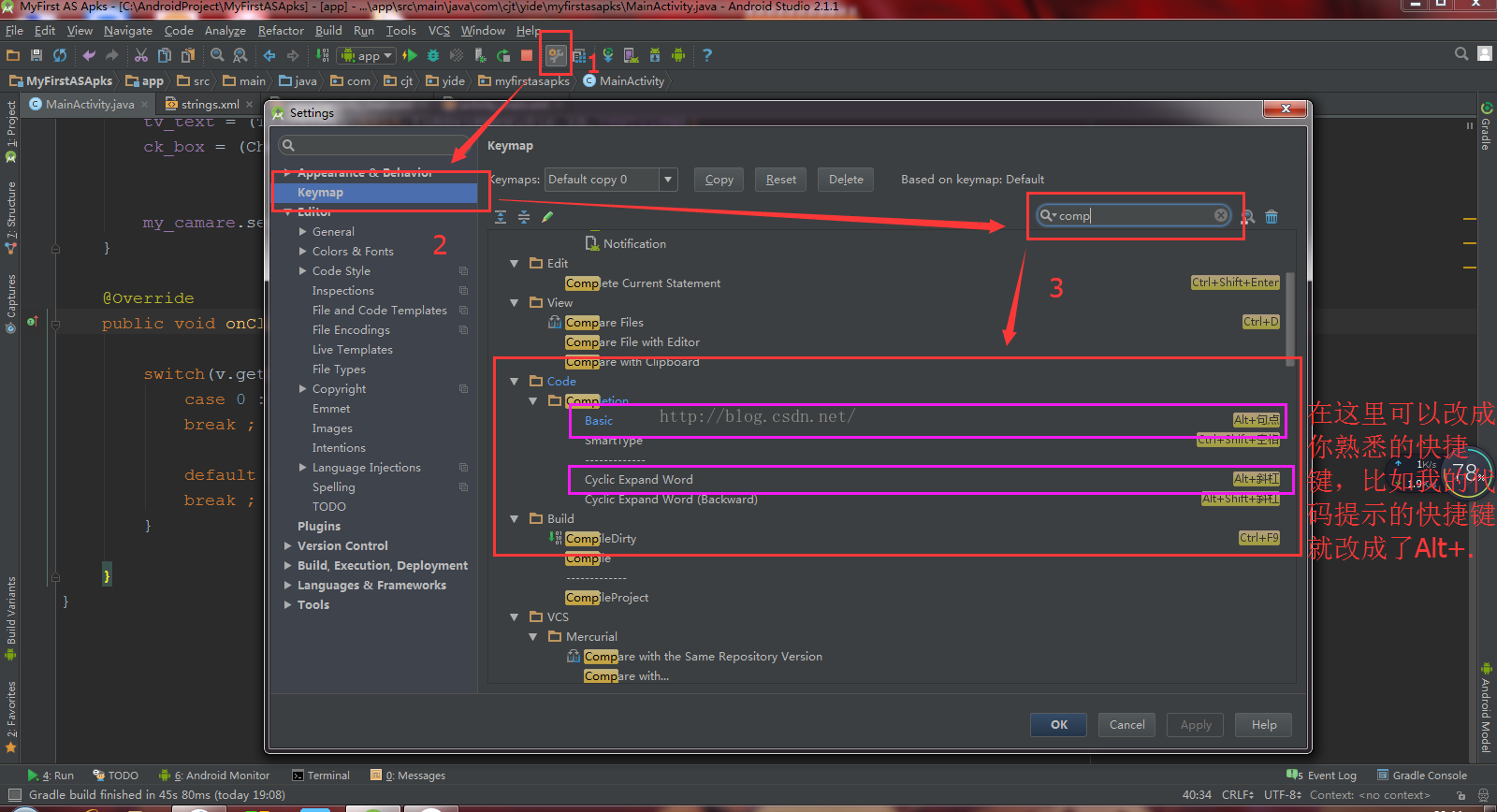1497x812 pixels.
Task: Open the VCS menu
Action: coord(439,31)
